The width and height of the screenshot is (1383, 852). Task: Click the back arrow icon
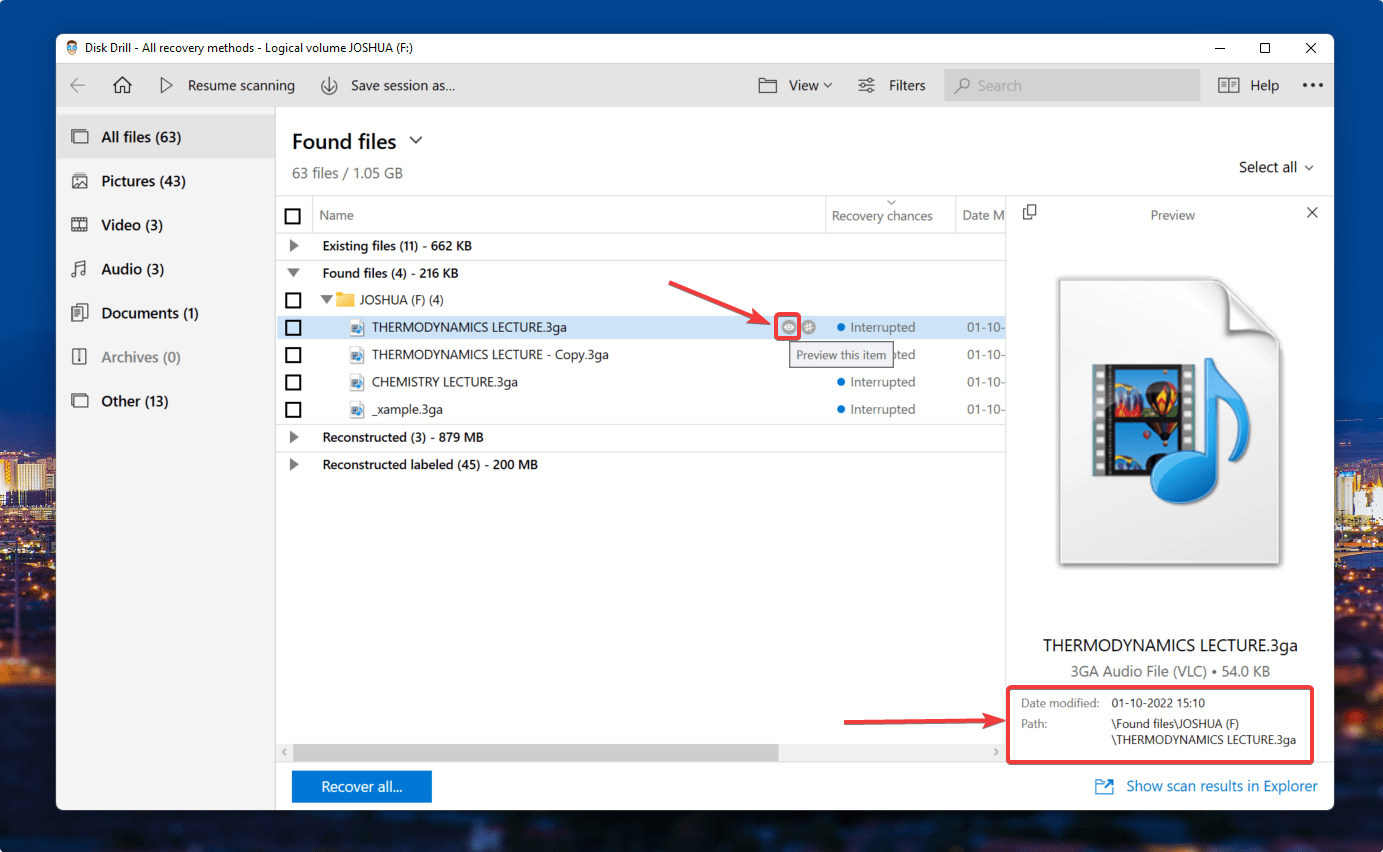tap(78, 86)
